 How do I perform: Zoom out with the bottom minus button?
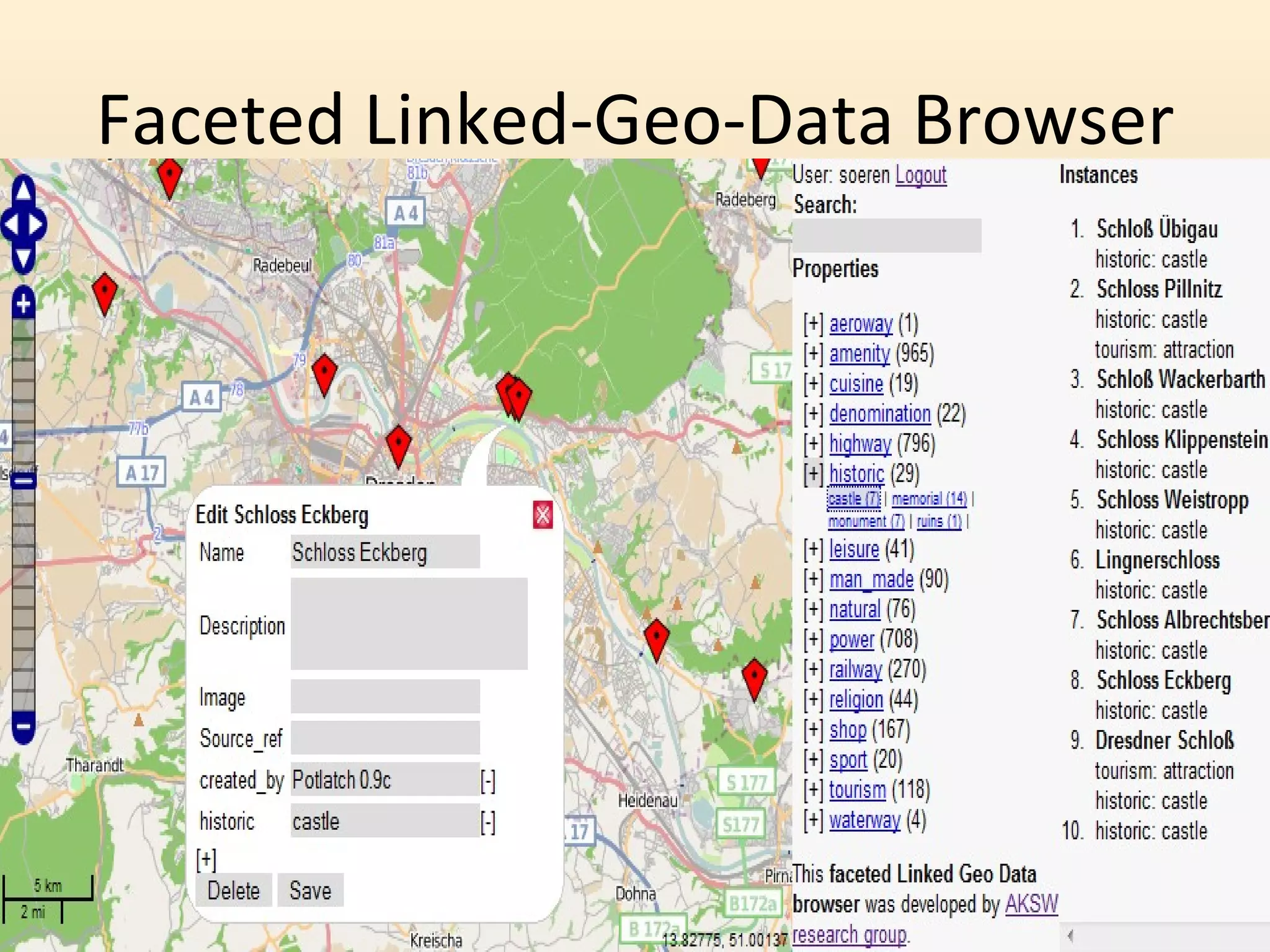pos(24,726)
